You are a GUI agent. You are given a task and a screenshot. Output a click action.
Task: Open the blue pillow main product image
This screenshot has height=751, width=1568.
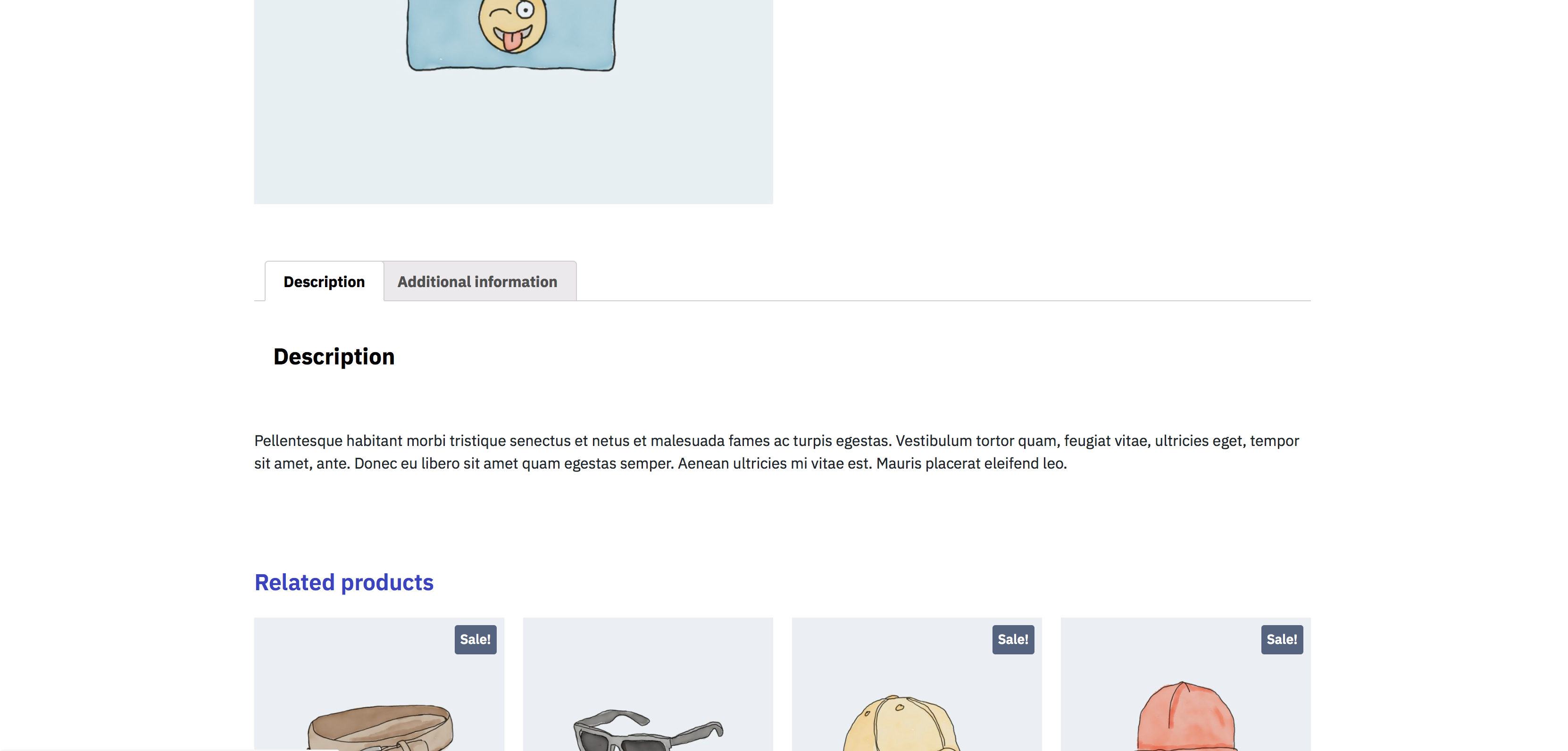click(x=513, y=101)
